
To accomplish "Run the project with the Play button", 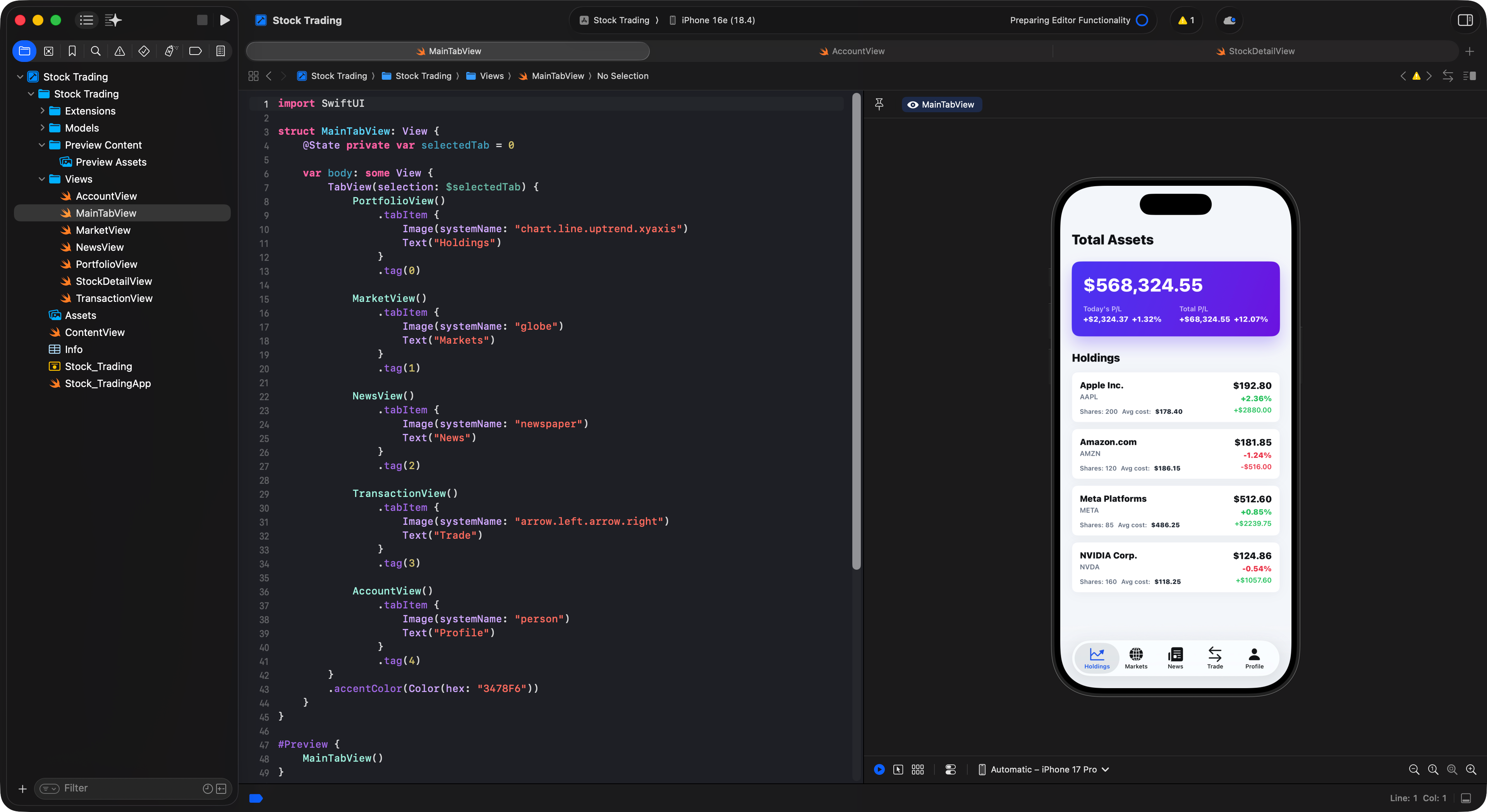I will coord(225,20).
